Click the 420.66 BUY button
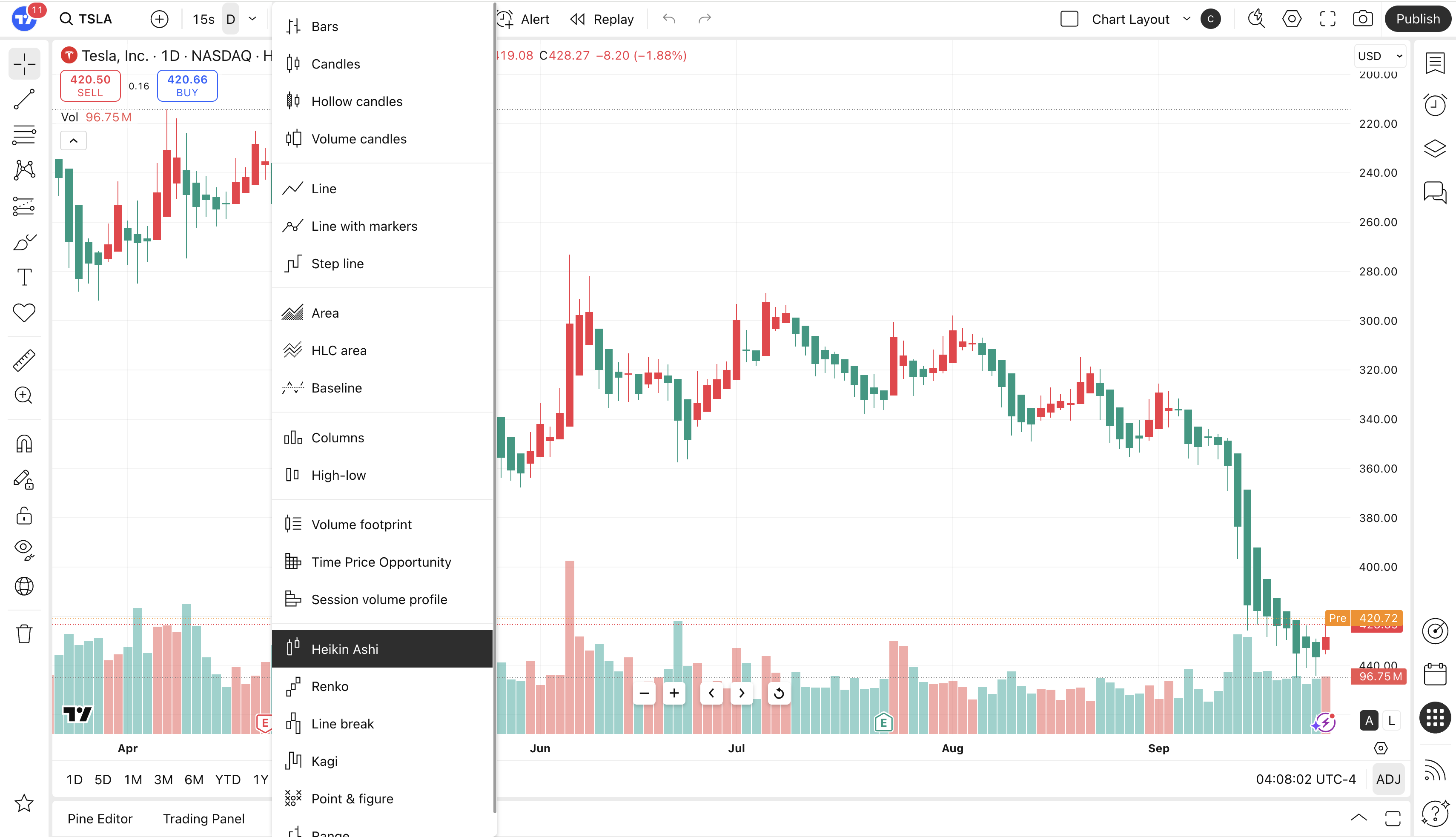Image resolution: width=1456 pixels, height=837 pixels. (x=187, y=85)
